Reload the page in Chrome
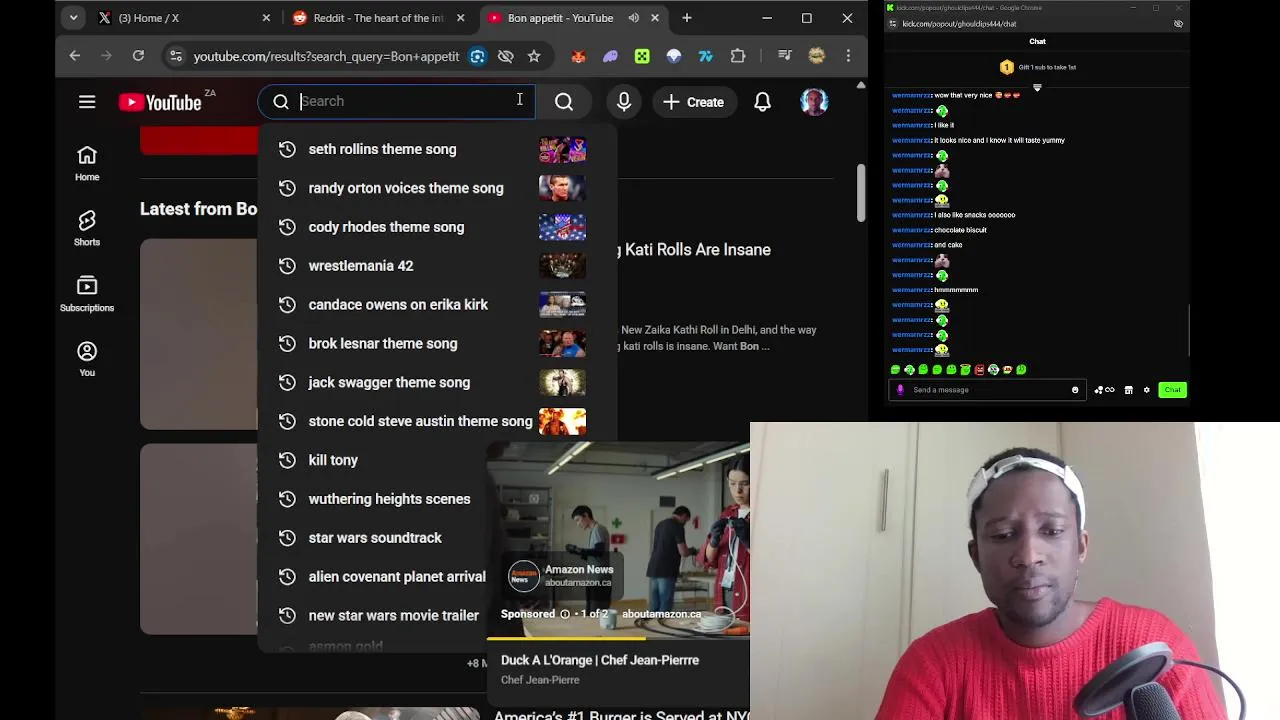 coord(138,56)
